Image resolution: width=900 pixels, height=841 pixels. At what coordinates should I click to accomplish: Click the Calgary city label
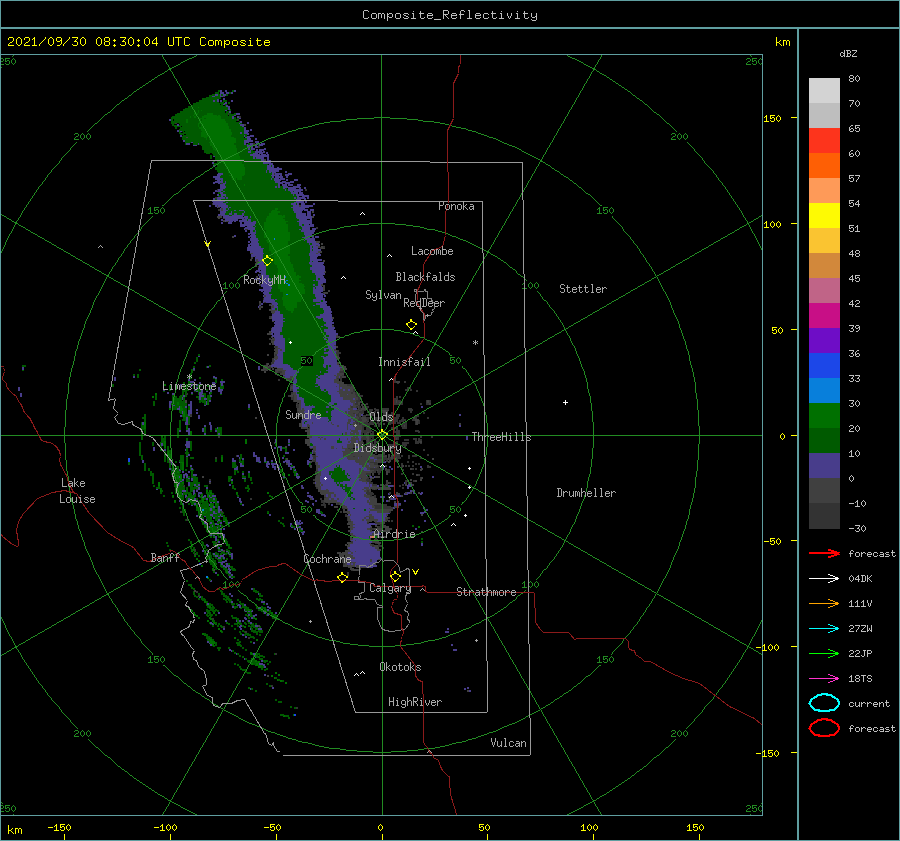pos(390,588)
